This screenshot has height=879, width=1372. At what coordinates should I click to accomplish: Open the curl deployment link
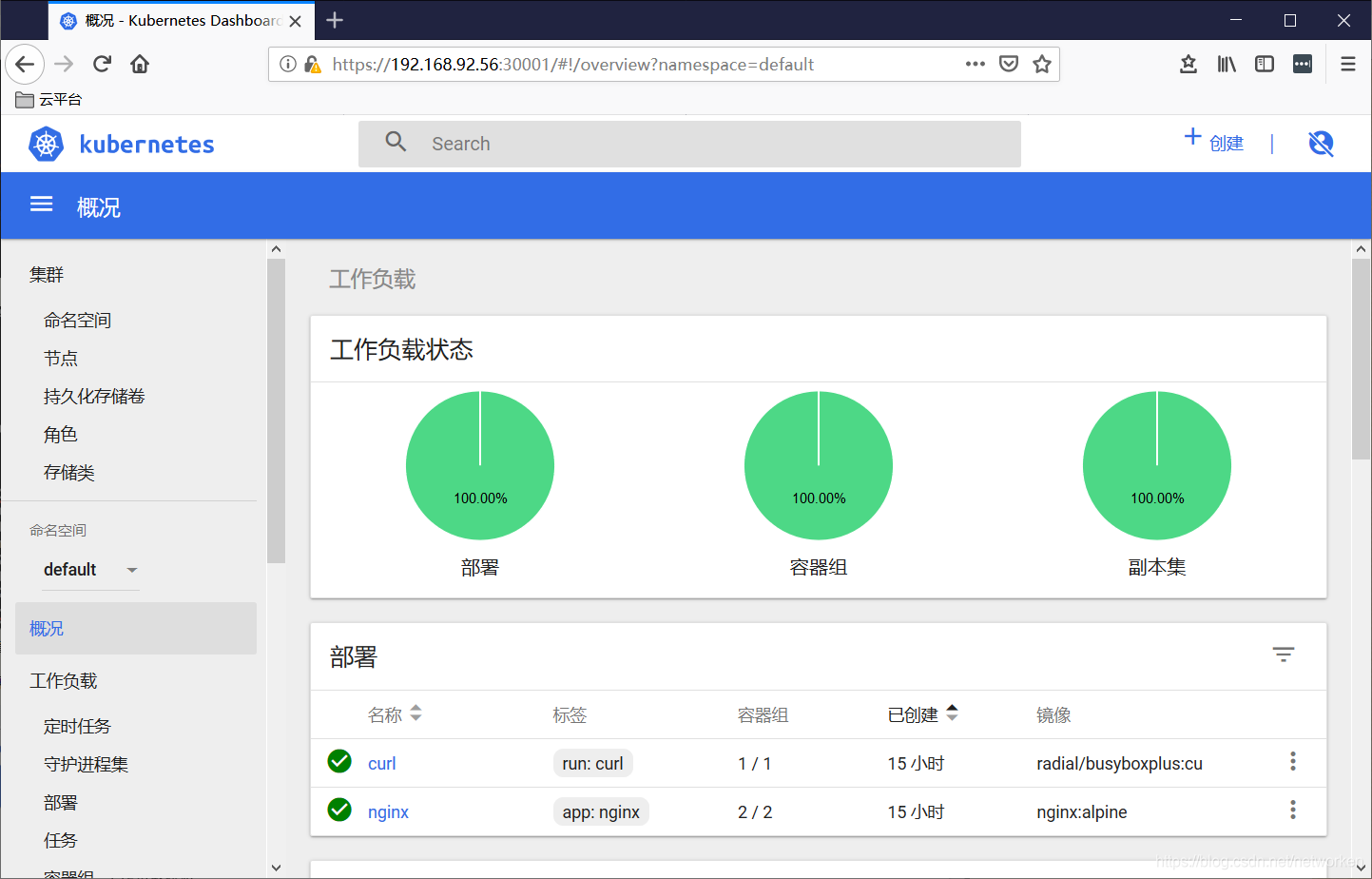tap(382, 763)
